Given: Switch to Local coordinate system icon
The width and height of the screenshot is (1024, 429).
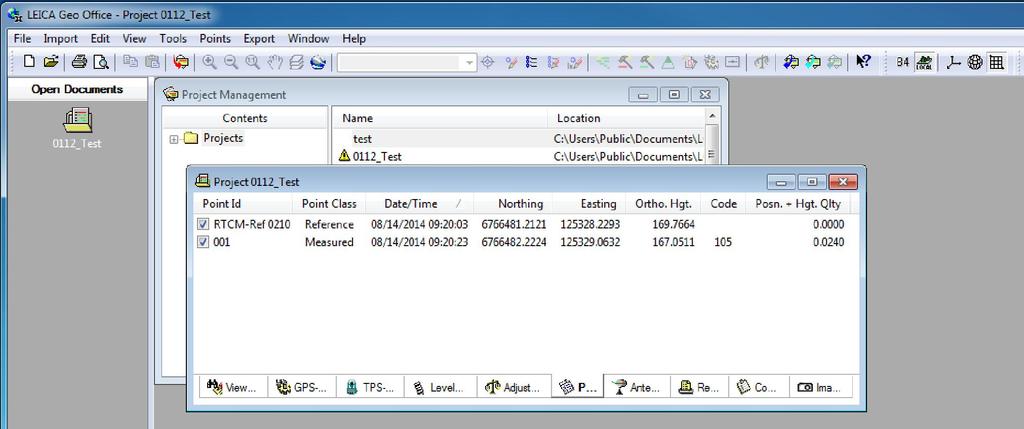Looking at the screenshot, I should [924, 62].
